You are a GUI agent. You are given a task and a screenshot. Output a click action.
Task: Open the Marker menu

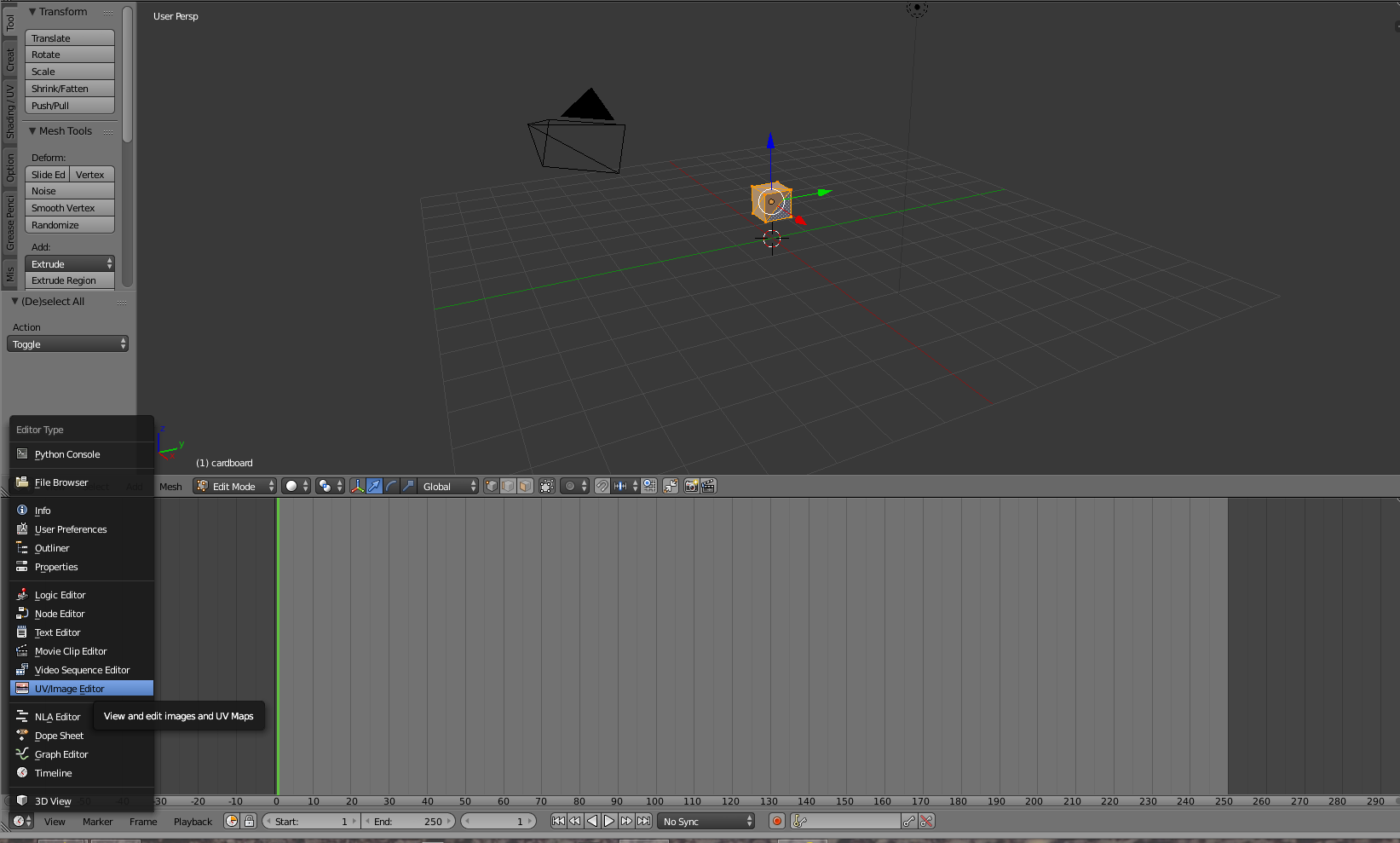tap(97, 822)
